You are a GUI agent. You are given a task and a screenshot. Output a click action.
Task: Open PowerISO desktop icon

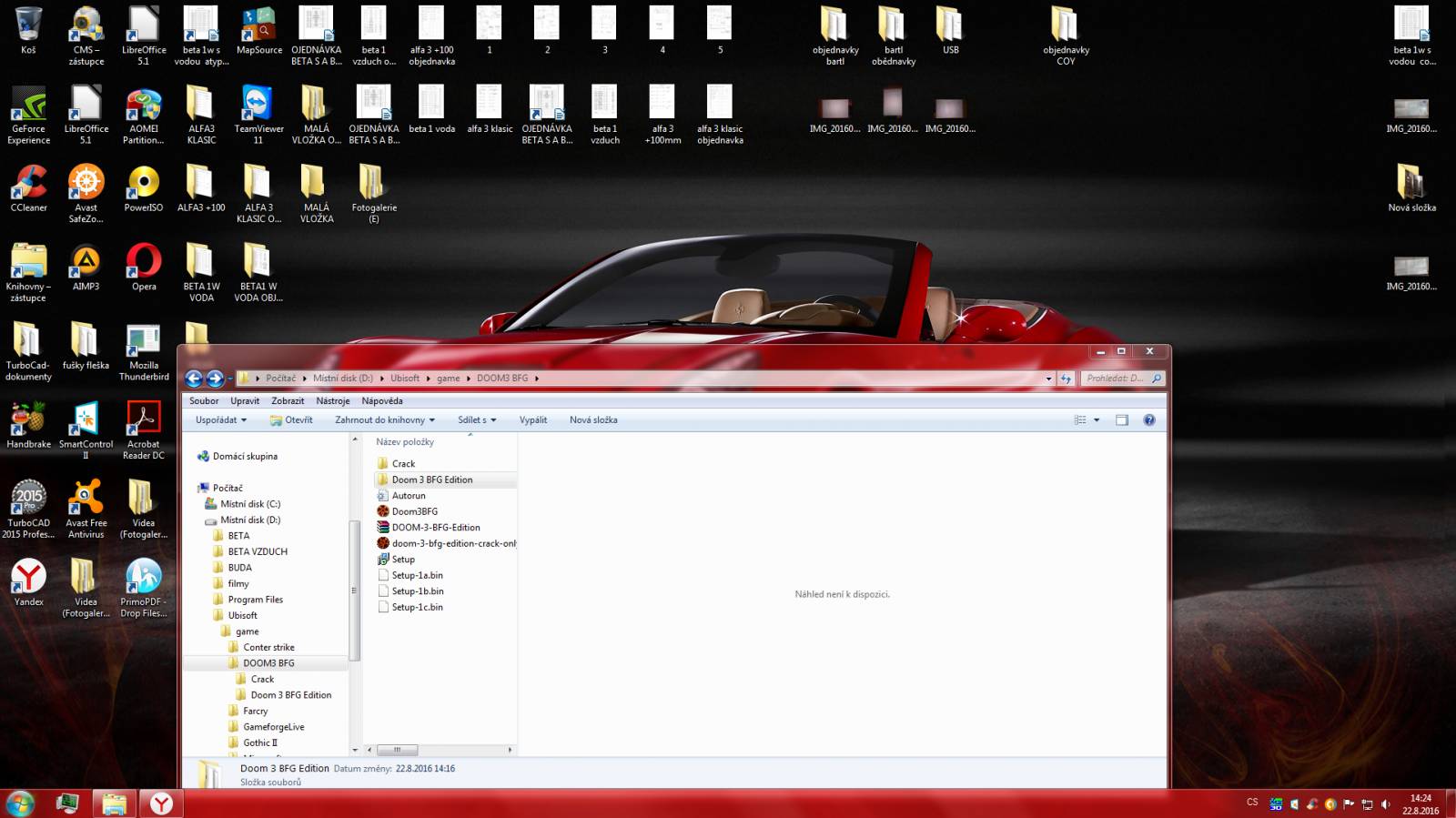[144, 189]
